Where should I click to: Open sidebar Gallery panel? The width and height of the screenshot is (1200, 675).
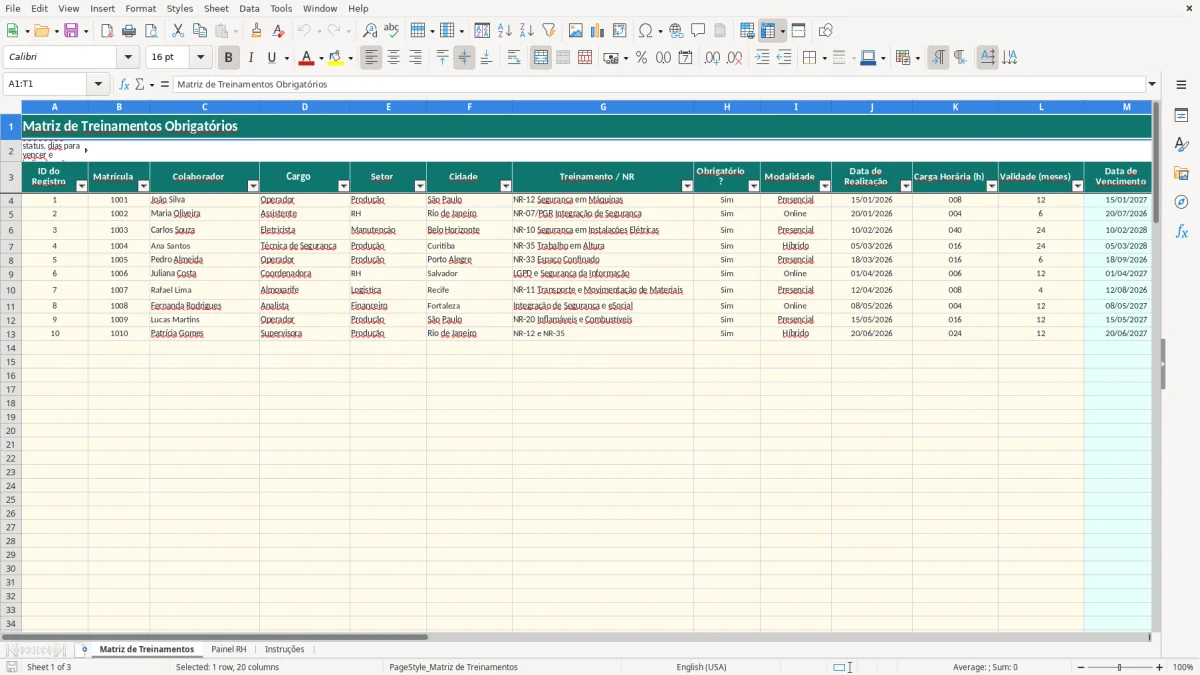(x=1181, y=173)
